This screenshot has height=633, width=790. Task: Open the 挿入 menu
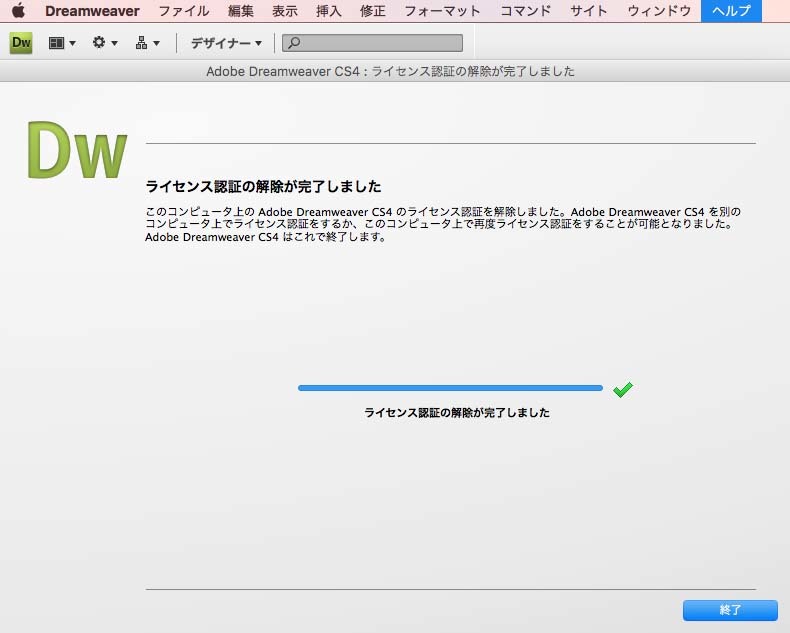tap(328, 11)
